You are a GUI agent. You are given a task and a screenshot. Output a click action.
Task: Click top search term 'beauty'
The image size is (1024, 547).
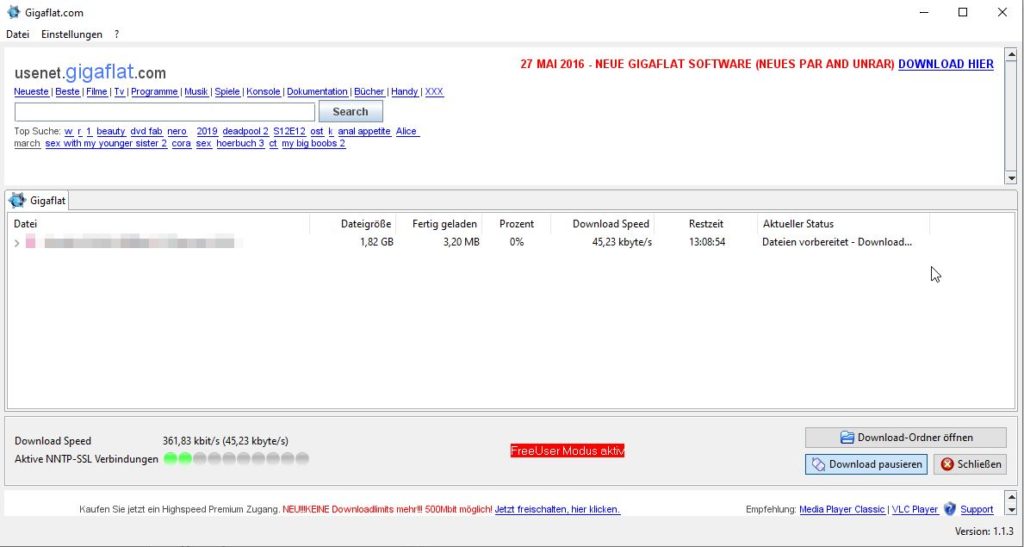[110, 131]
